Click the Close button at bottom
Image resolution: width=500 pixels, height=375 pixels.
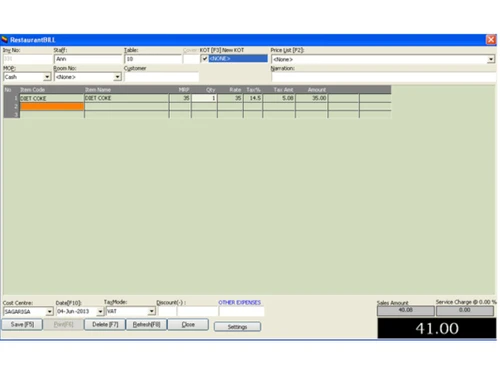(x=188, y=324)
